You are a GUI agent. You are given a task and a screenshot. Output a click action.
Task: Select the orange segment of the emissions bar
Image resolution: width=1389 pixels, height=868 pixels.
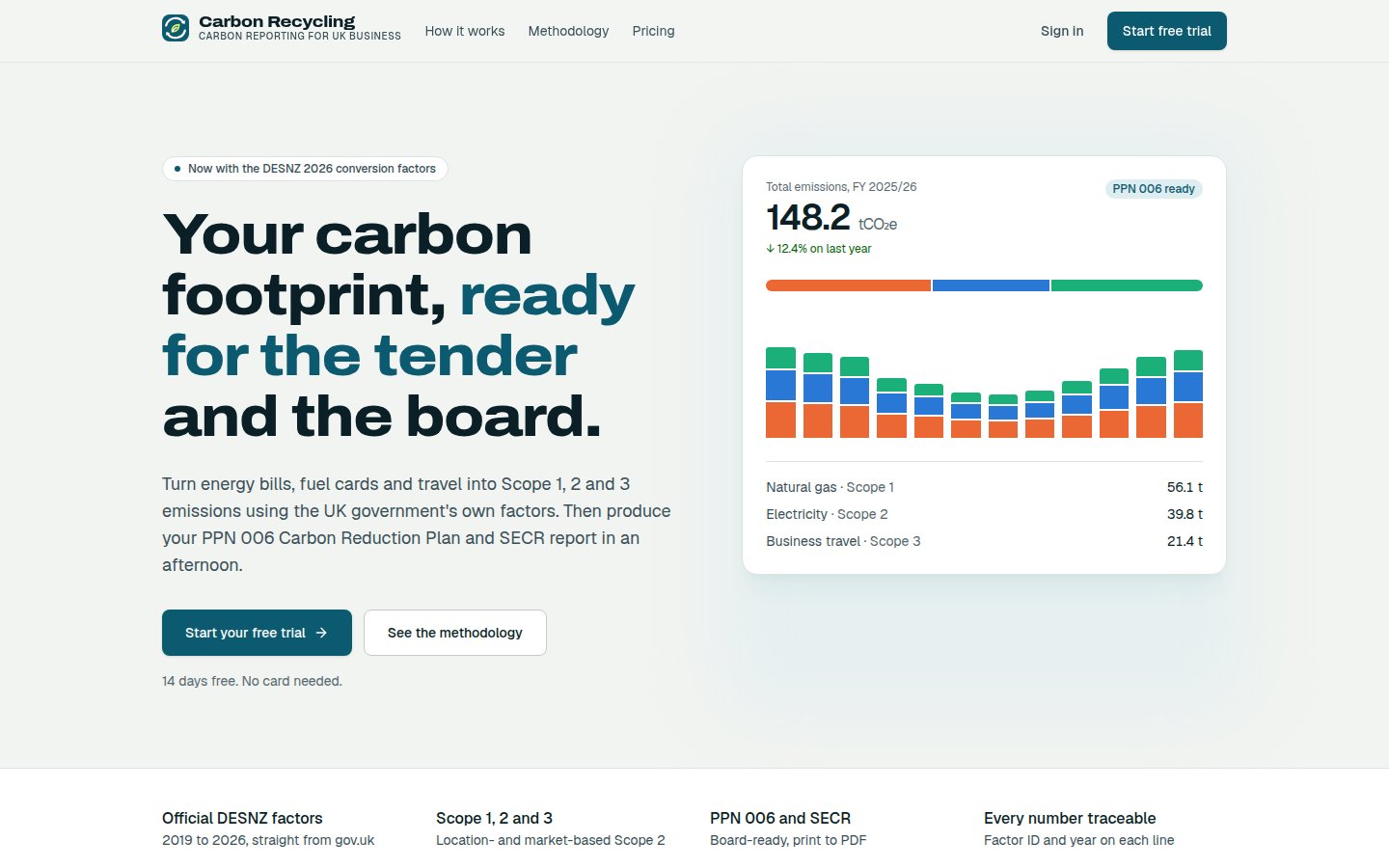pyautogui.click(x=848, y=285)
